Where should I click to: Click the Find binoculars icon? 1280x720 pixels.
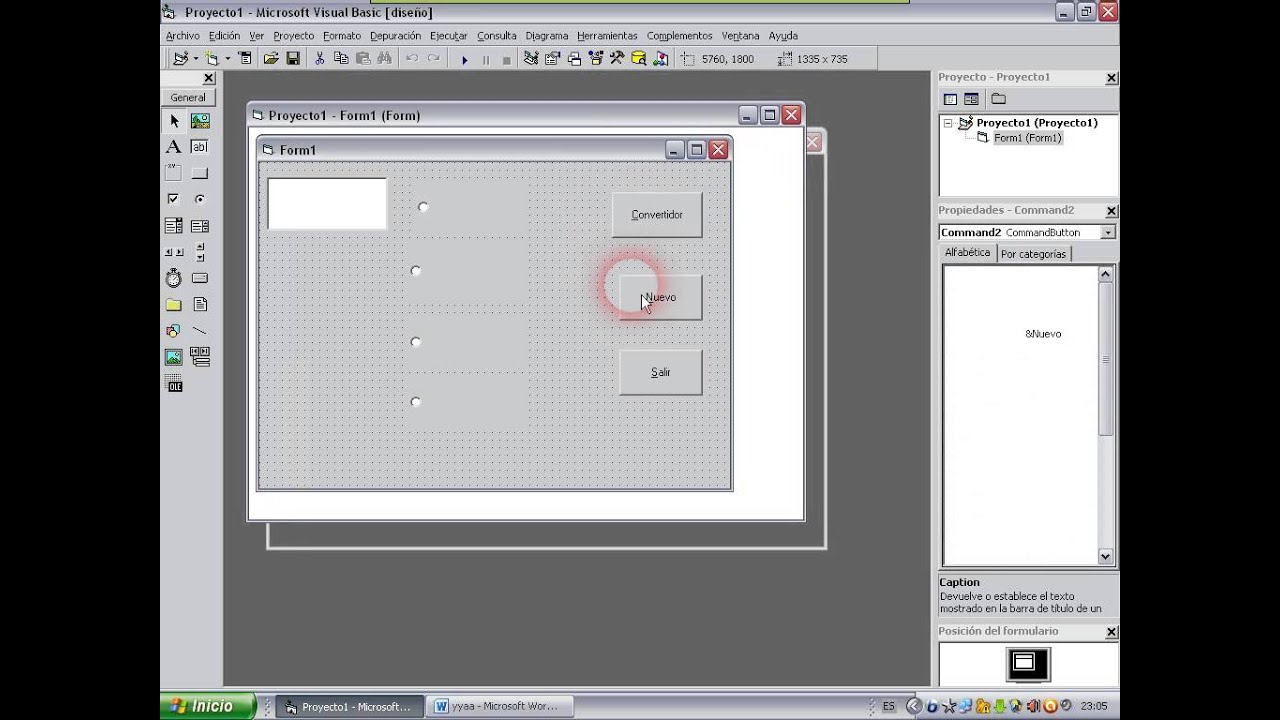pos(384,59)
